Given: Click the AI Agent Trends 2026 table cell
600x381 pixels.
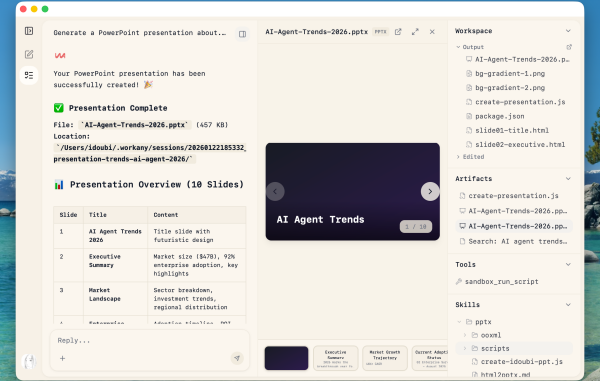Looking at the screenshot, I should click(x=116, y=236).
